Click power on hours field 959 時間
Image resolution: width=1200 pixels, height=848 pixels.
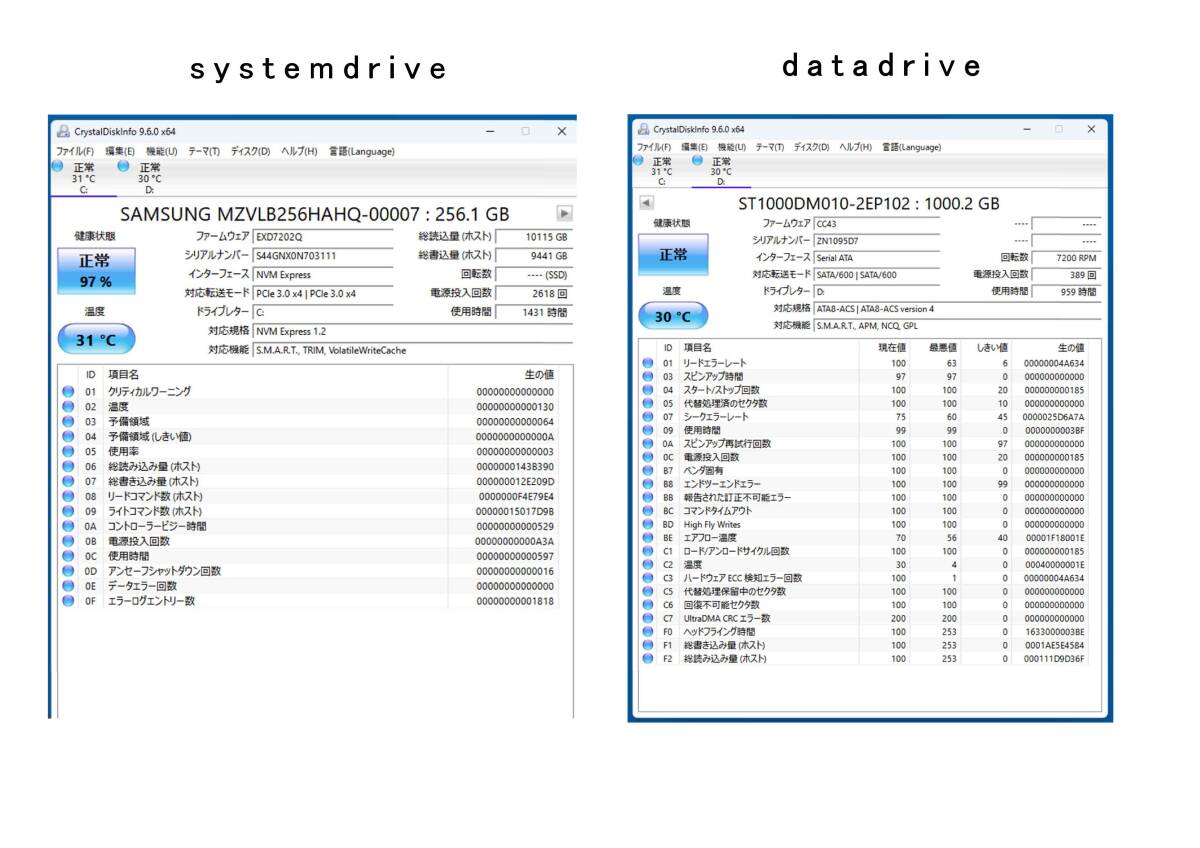pos(1066,292)
